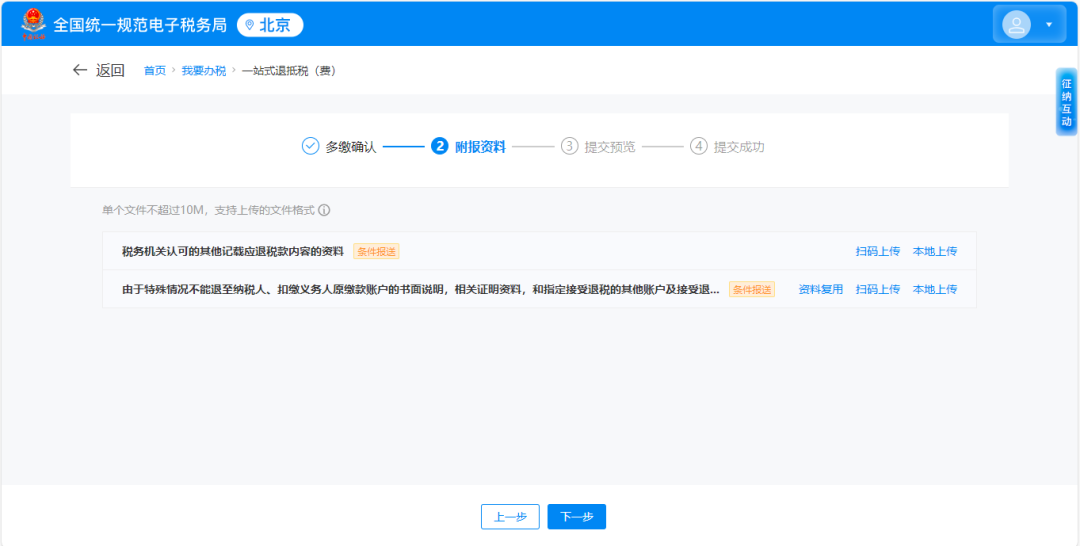Click 本地上传 in the 由于特殊情况 row
The image size is (1080, 546).
pos(935,289)
